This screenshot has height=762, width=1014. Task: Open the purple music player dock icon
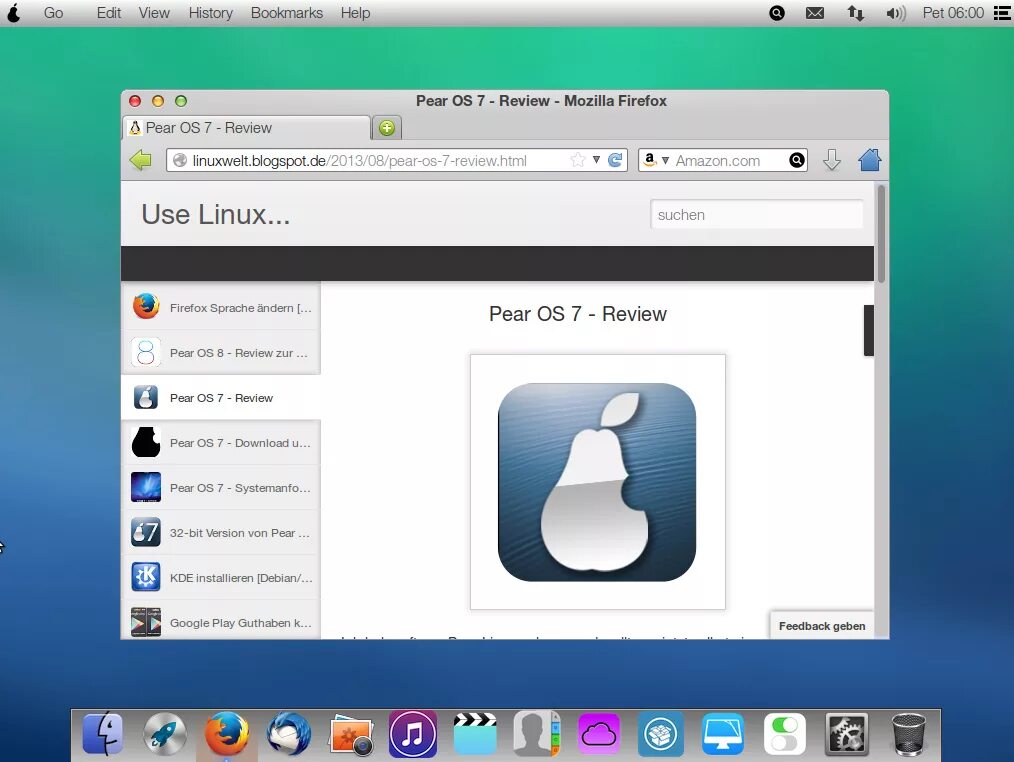(x=413, y=734)
